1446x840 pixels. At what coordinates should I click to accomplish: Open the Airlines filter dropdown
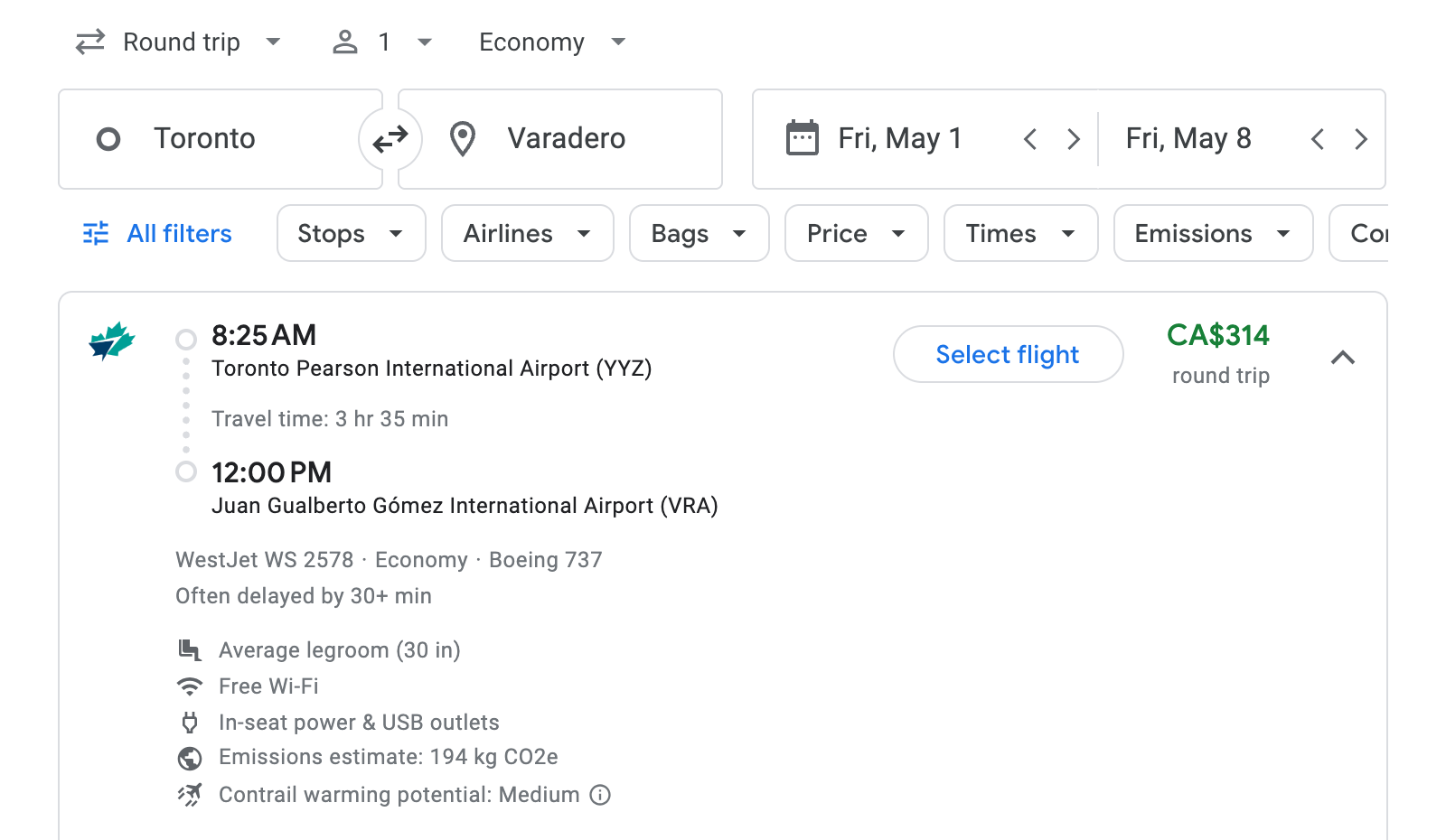coord(527,233)
